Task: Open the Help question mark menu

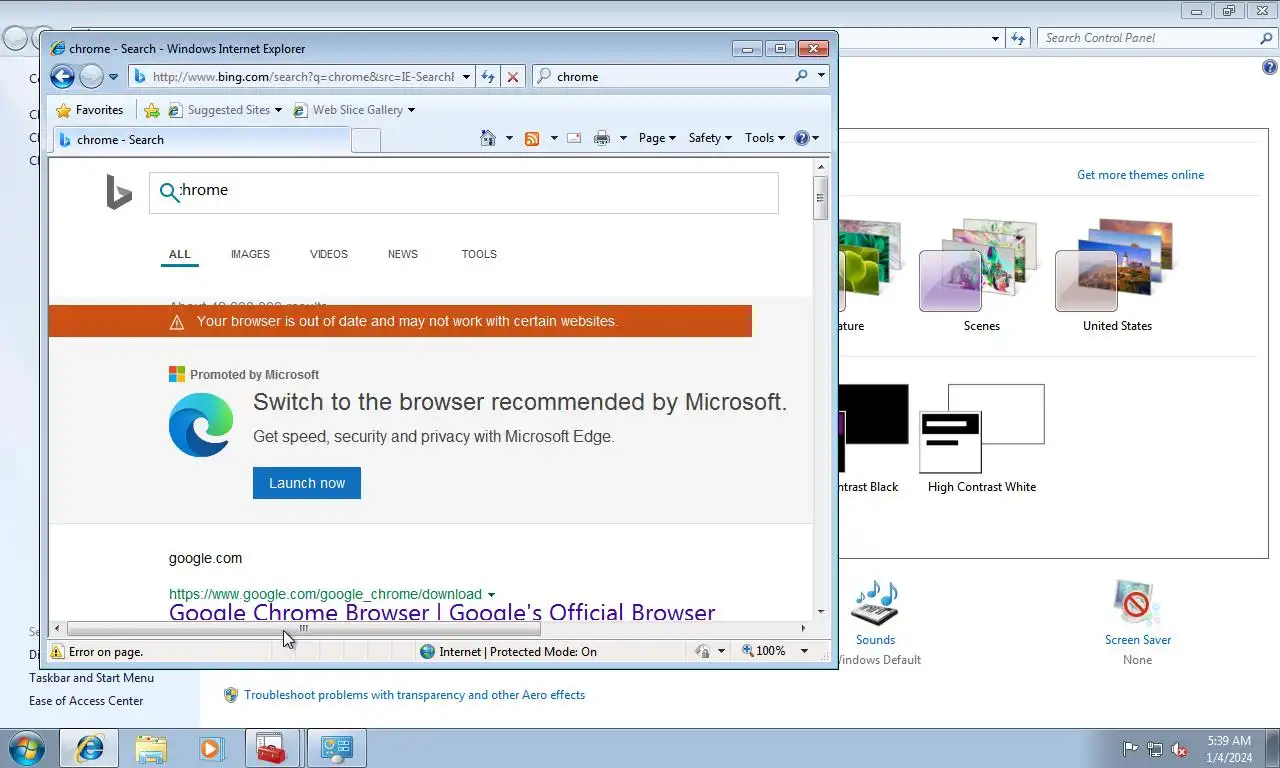Action: tap(806, 138)
